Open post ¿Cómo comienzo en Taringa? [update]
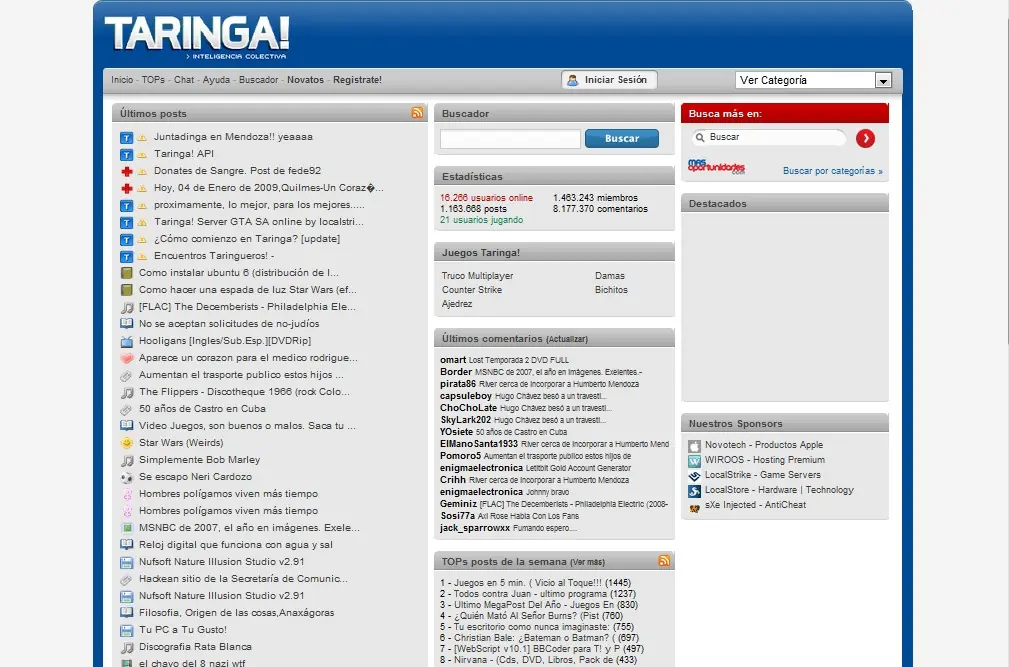 point(246,239)
